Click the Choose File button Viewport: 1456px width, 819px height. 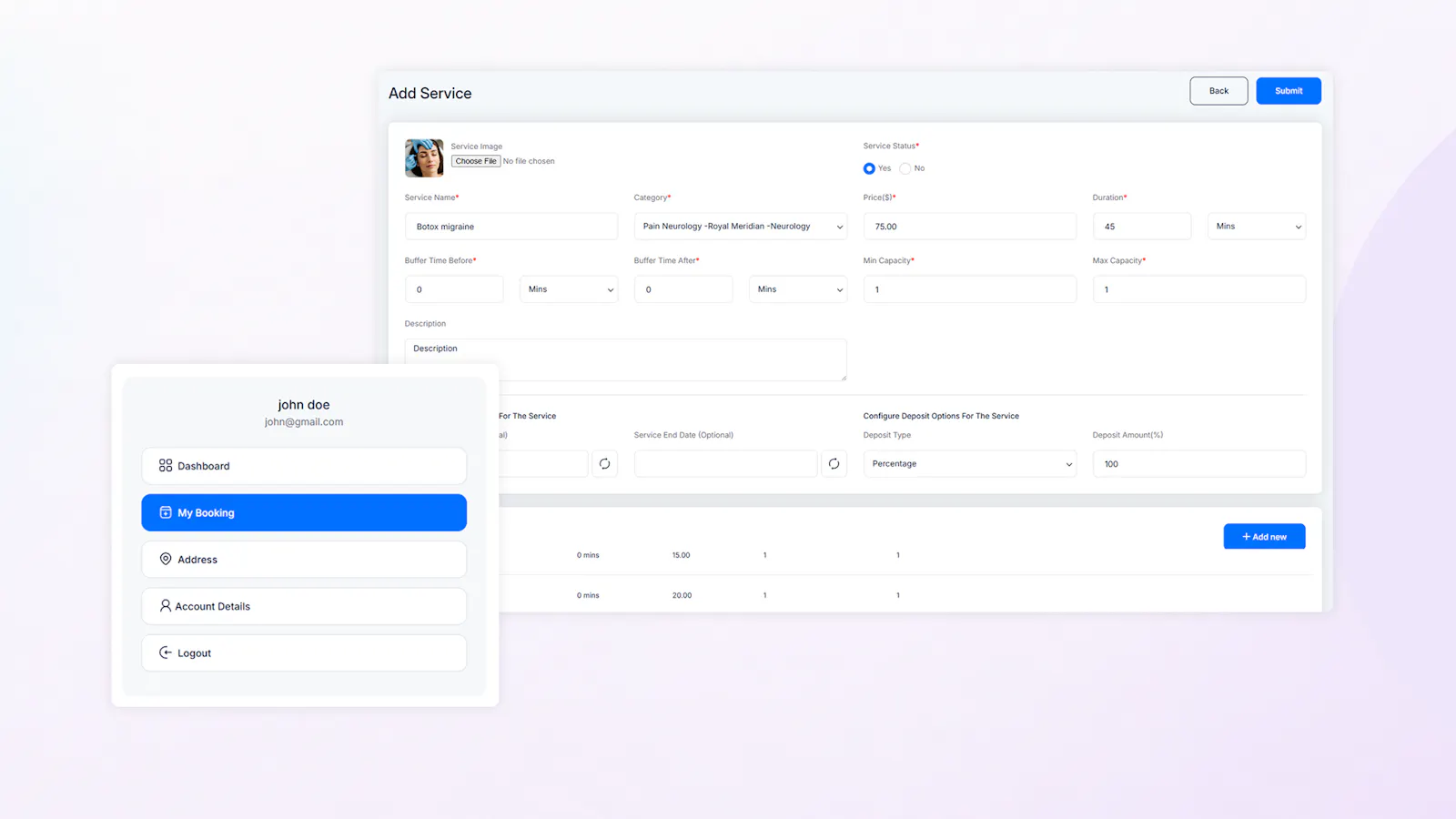click(476, 161)
